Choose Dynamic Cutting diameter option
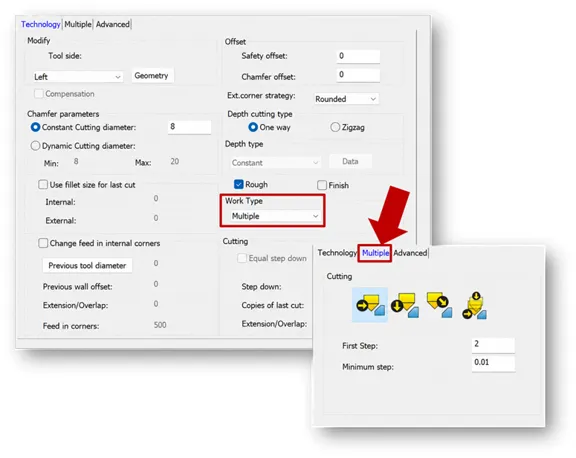This screenshot has width=576, height=458. (35, 146)
